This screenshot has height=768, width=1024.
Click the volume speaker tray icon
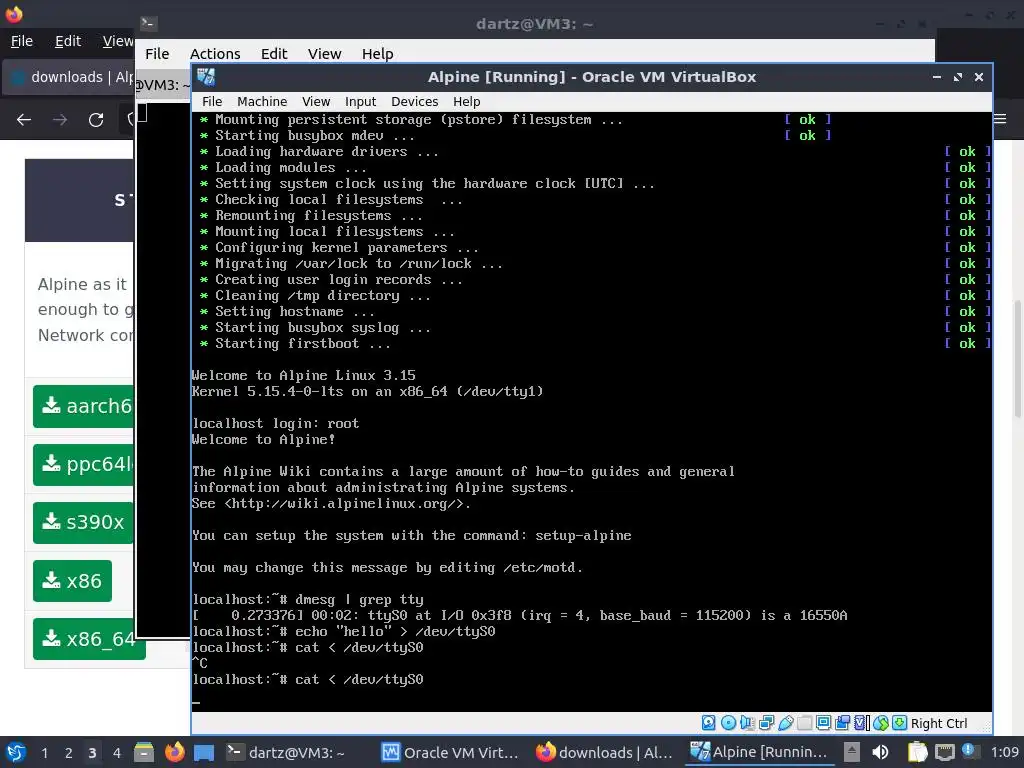click(880, 752)
